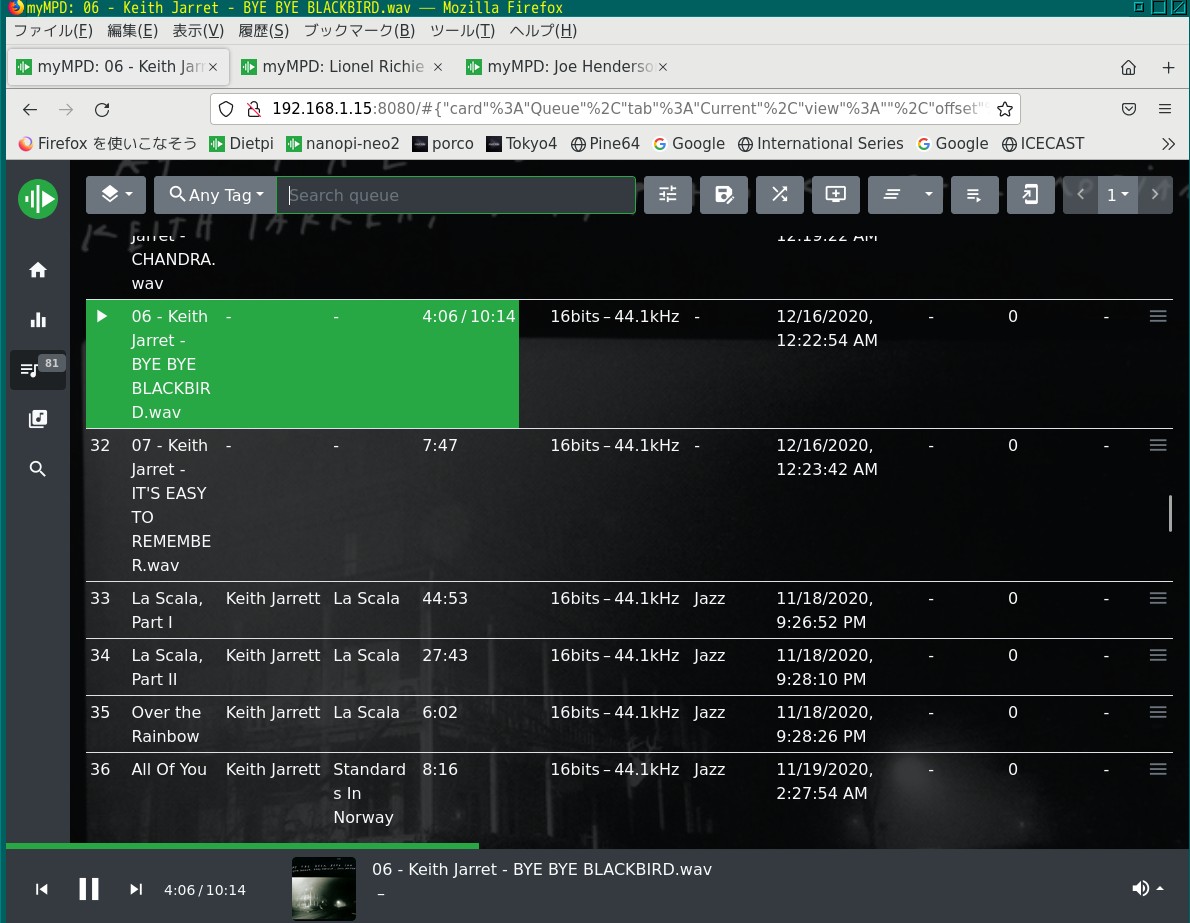Go to the previous track
The width and height of the screenshot is (1190, 923).
[42, 889]
